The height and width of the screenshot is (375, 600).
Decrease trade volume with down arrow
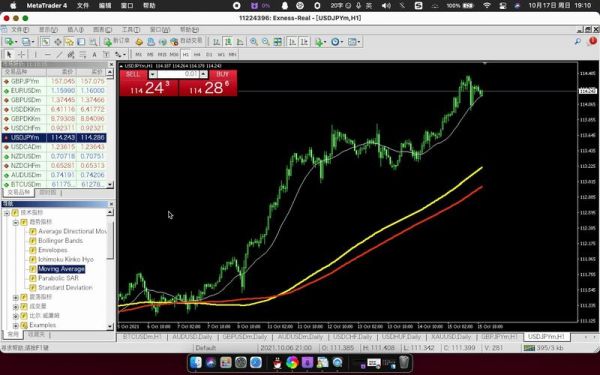coord(152,74)
